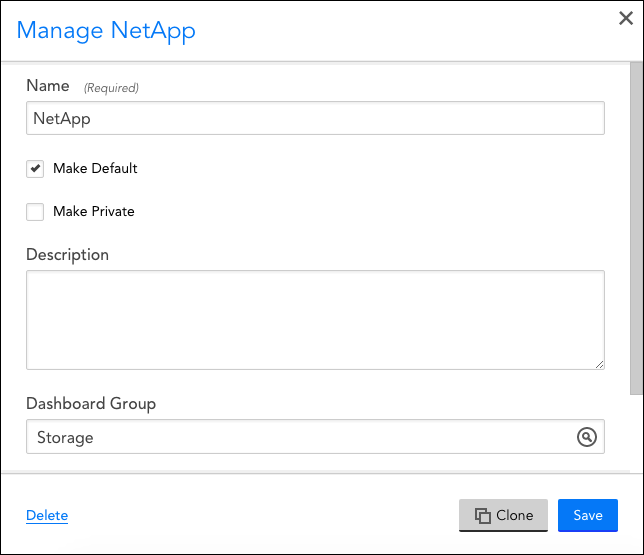Toggle via the Make Private label text
Viewport: 644px width, 555px height.
pyautogui.click(x=94, y=211)
